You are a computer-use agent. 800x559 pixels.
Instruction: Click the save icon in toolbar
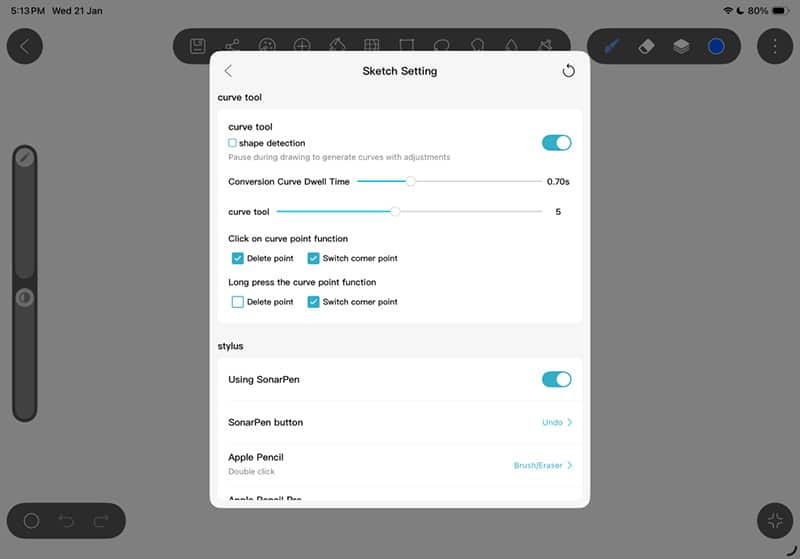[x=198, y=46]
